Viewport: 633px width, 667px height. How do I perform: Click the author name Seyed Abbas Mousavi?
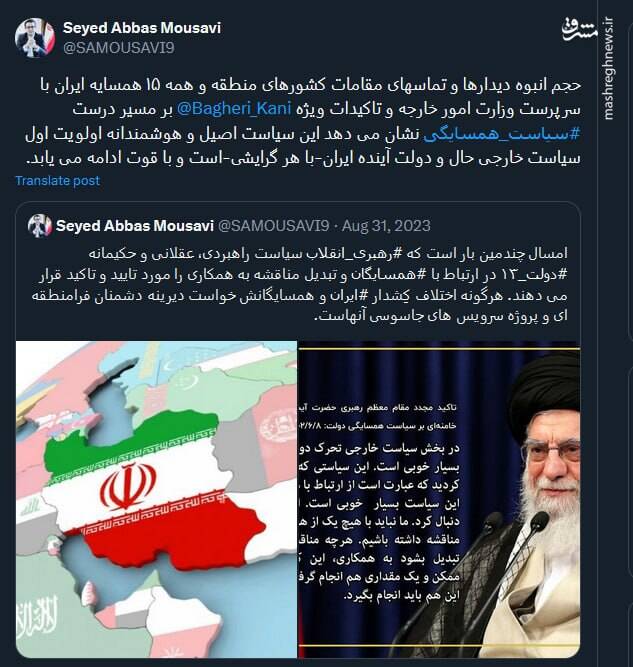pyautogui.click(x=142, y=28)
